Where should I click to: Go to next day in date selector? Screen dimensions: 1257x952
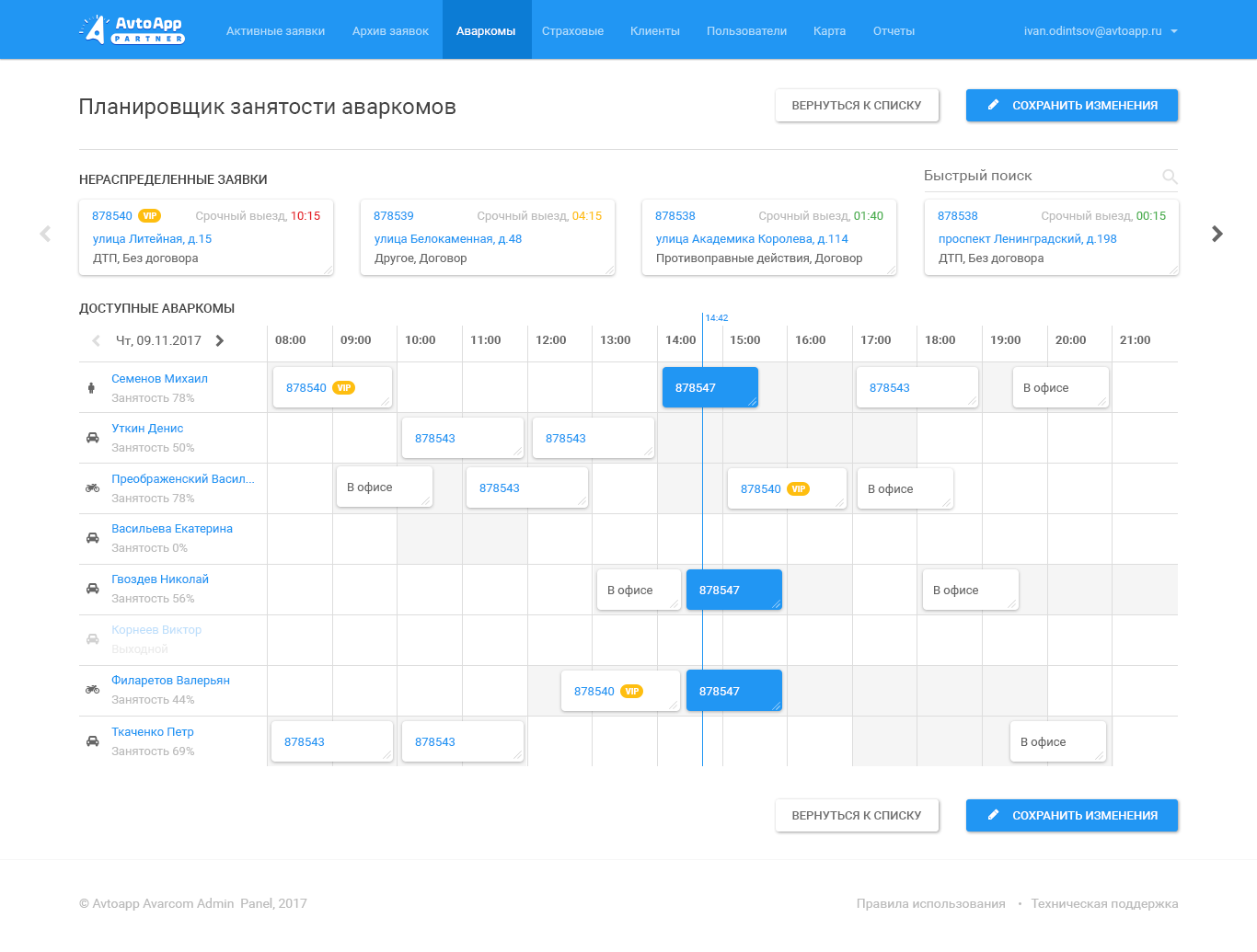click(220, 340)
